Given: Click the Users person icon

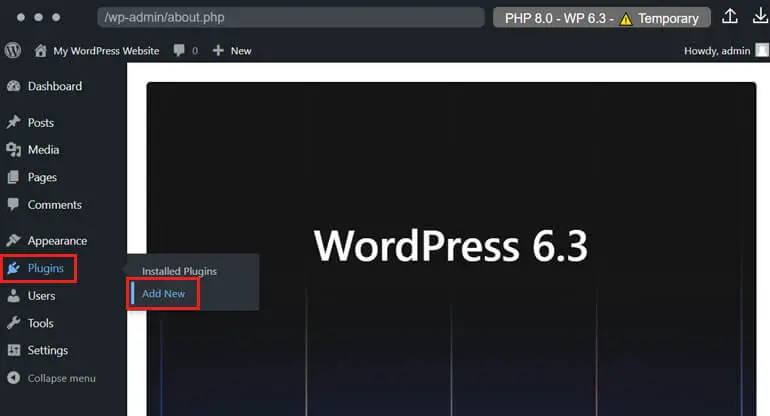Looking at the screenshot, I should click(x=14, y=295).
